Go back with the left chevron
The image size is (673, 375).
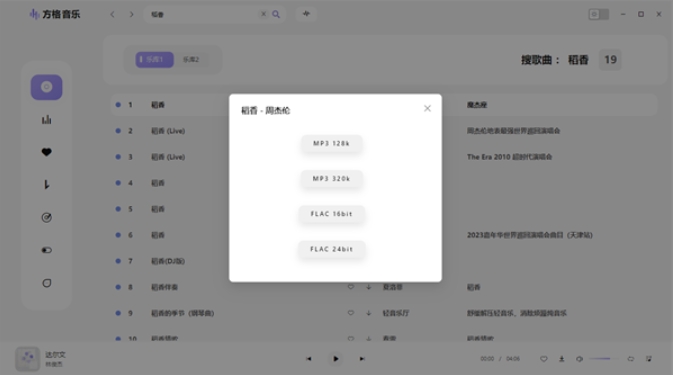point(112,14)
